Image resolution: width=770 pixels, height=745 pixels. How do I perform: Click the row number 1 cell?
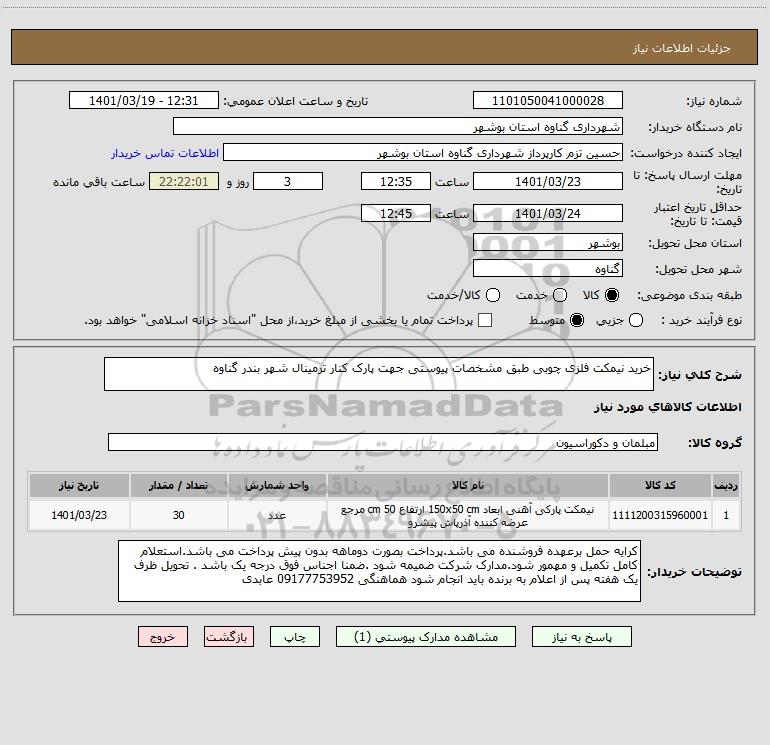tap(726, 515)
